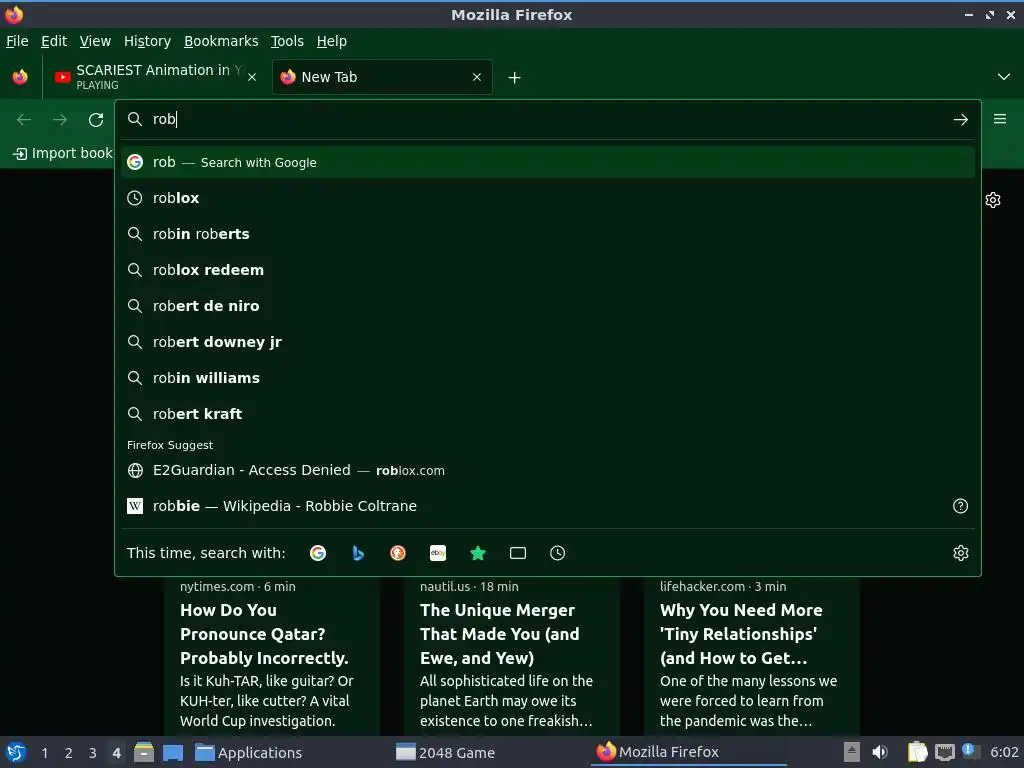The image size is (1024, 768).
Task: Click the Go arrow in address bar
Action: tap(961, 120)
